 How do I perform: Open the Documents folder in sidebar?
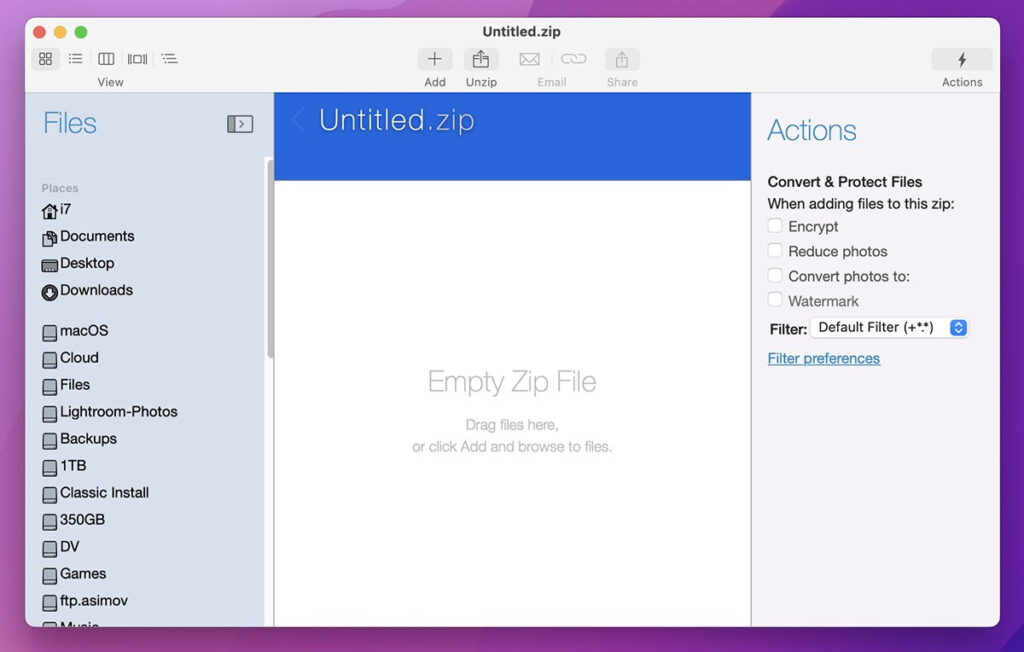[96, 237]
